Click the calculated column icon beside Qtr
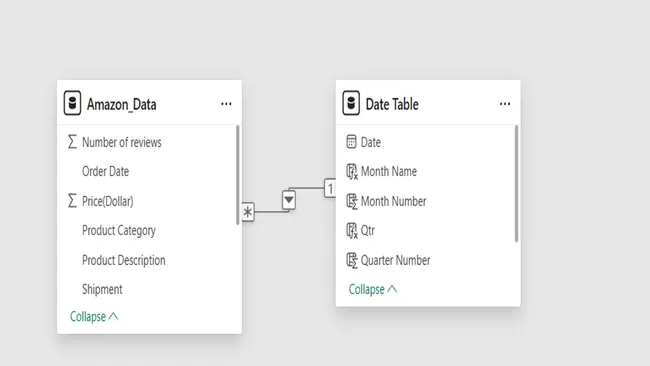 pyautogui.click(x=352, y=230)
